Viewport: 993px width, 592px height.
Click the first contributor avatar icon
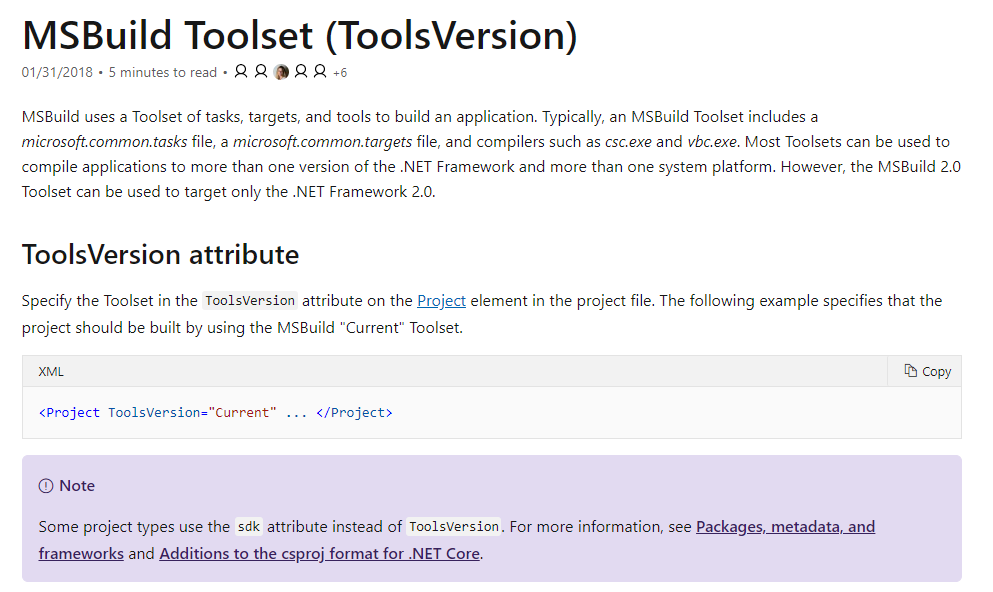pyautogui.click(x=241, y=72)
